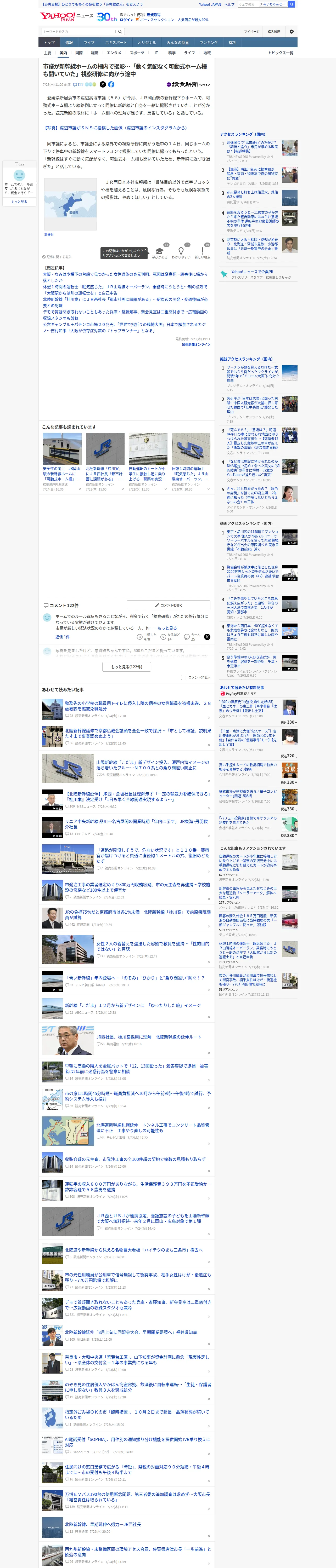Open the settings gear icon
The width and height of the screenshot is (336, 1568).
pyautogui.click(x=292, y=32)
